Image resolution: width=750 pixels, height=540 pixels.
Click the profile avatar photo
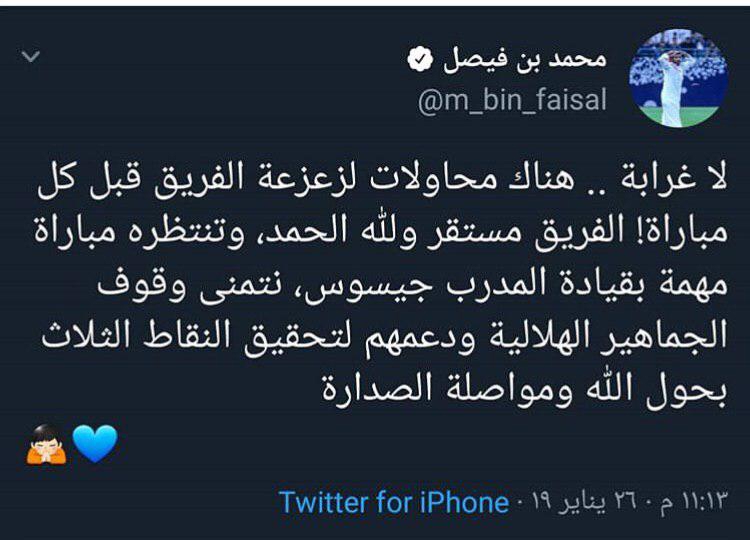[x=677, y=78]
